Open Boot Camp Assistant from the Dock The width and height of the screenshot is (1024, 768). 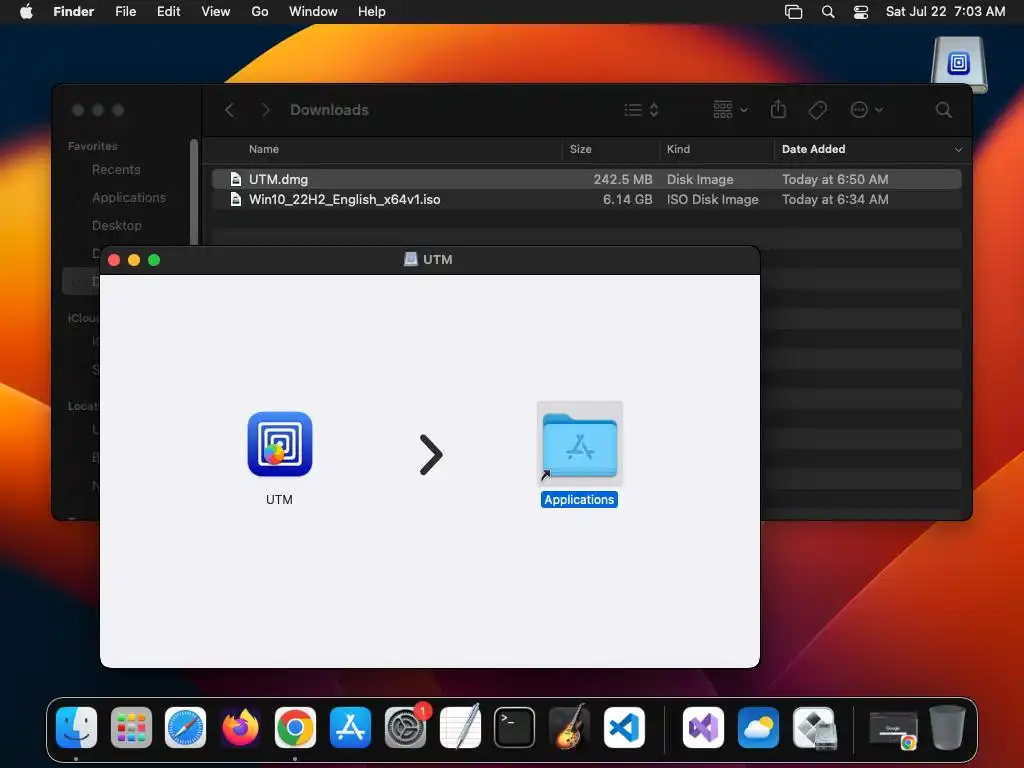point(814,728)
